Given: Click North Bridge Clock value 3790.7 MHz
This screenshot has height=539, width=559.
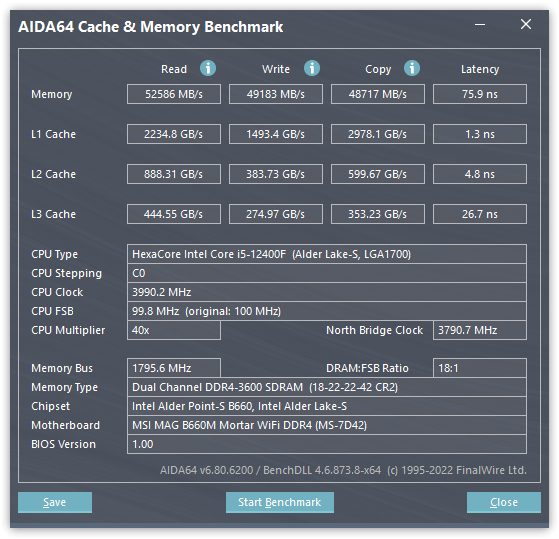Looking at the screenshot, I should 480,330.
